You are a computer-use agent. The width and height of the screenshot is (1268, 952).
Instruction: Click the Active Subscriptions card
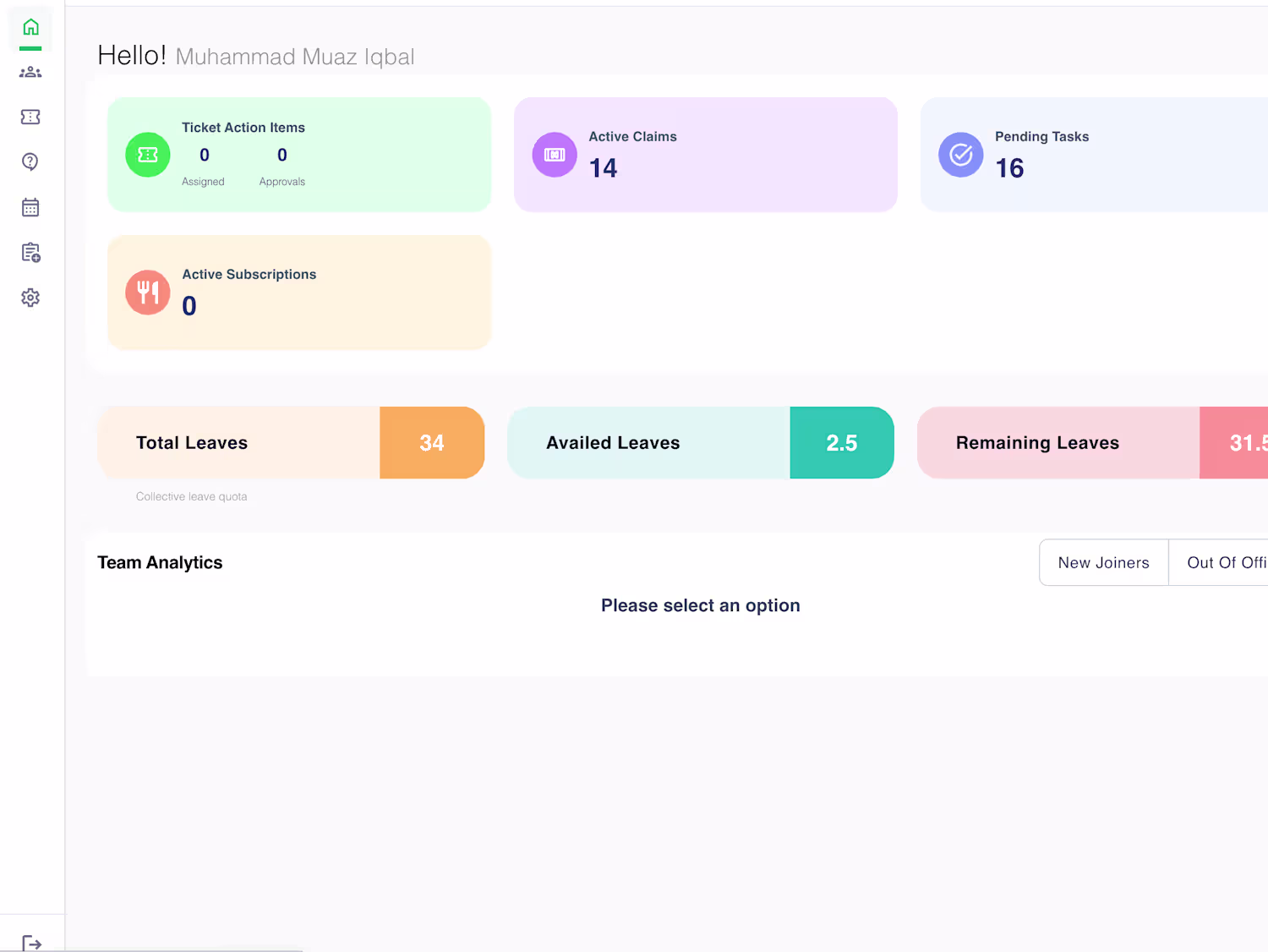tap(299, 293)
